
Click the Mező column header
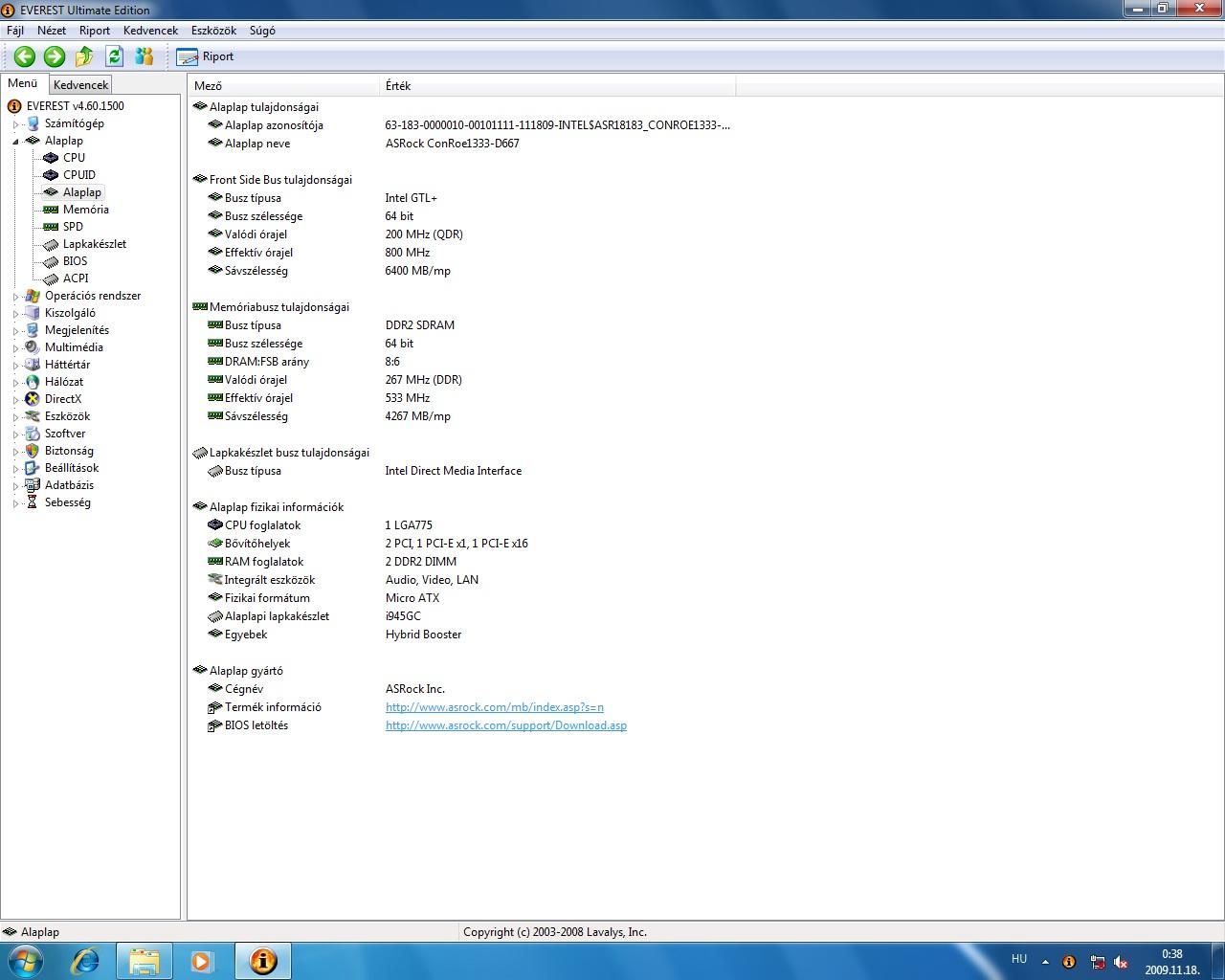[284, 86]
